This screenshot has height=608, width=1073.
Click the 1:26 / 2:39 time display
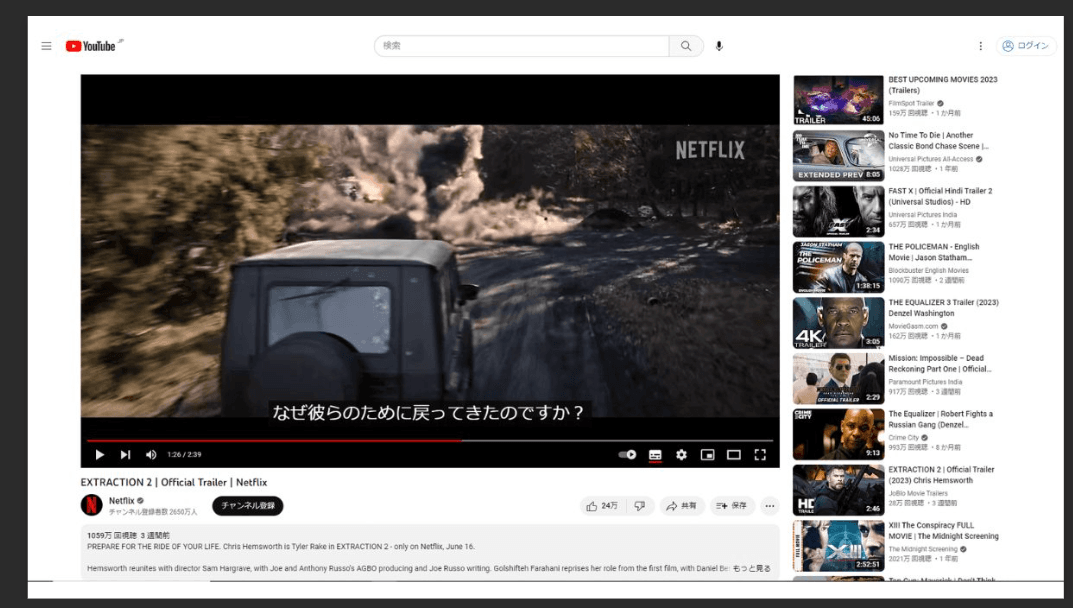click(x=184, y=455)
